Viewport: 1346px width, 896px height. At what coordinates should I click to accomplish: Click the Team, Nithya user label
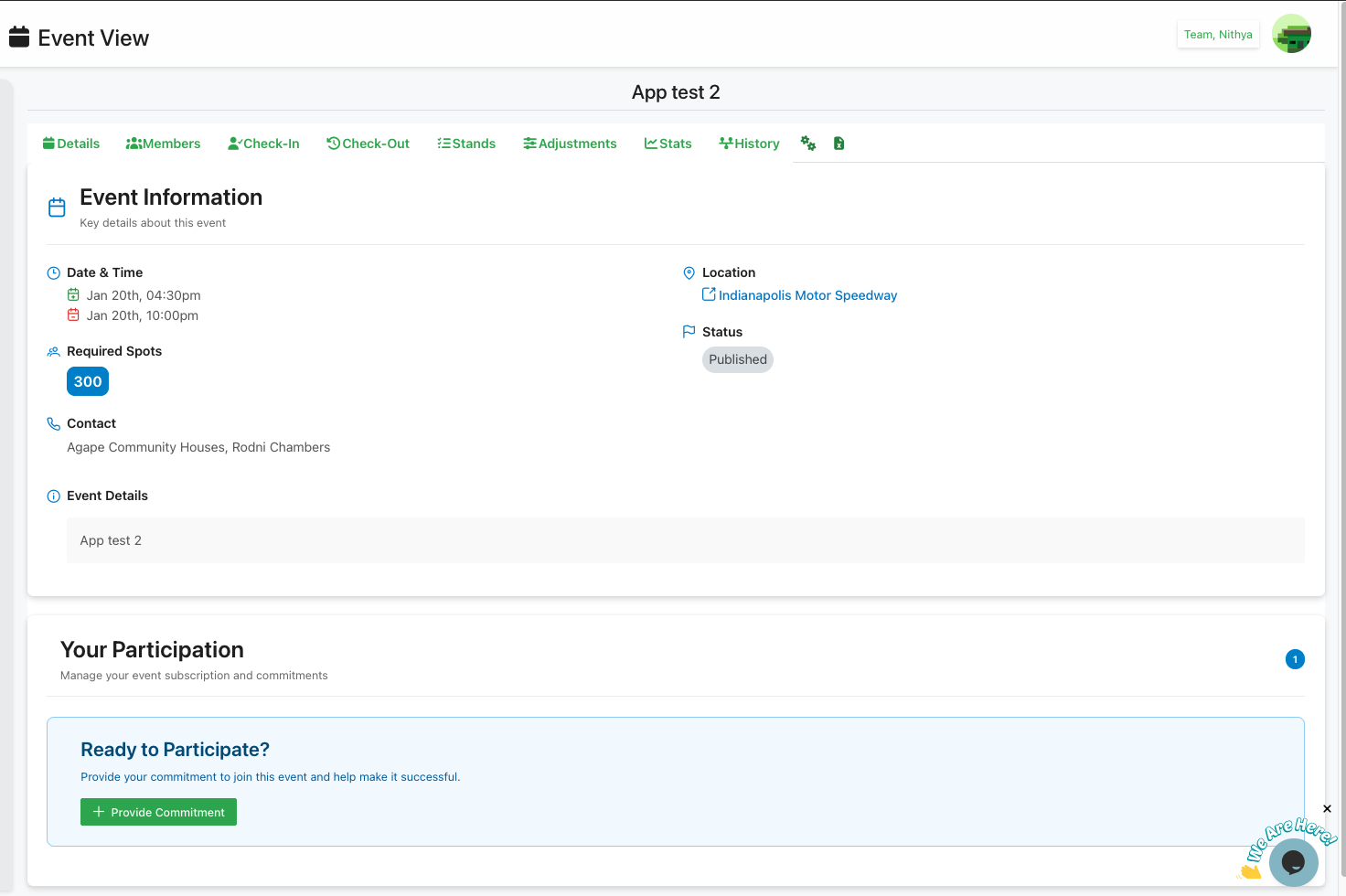(x=1218, y=35)
